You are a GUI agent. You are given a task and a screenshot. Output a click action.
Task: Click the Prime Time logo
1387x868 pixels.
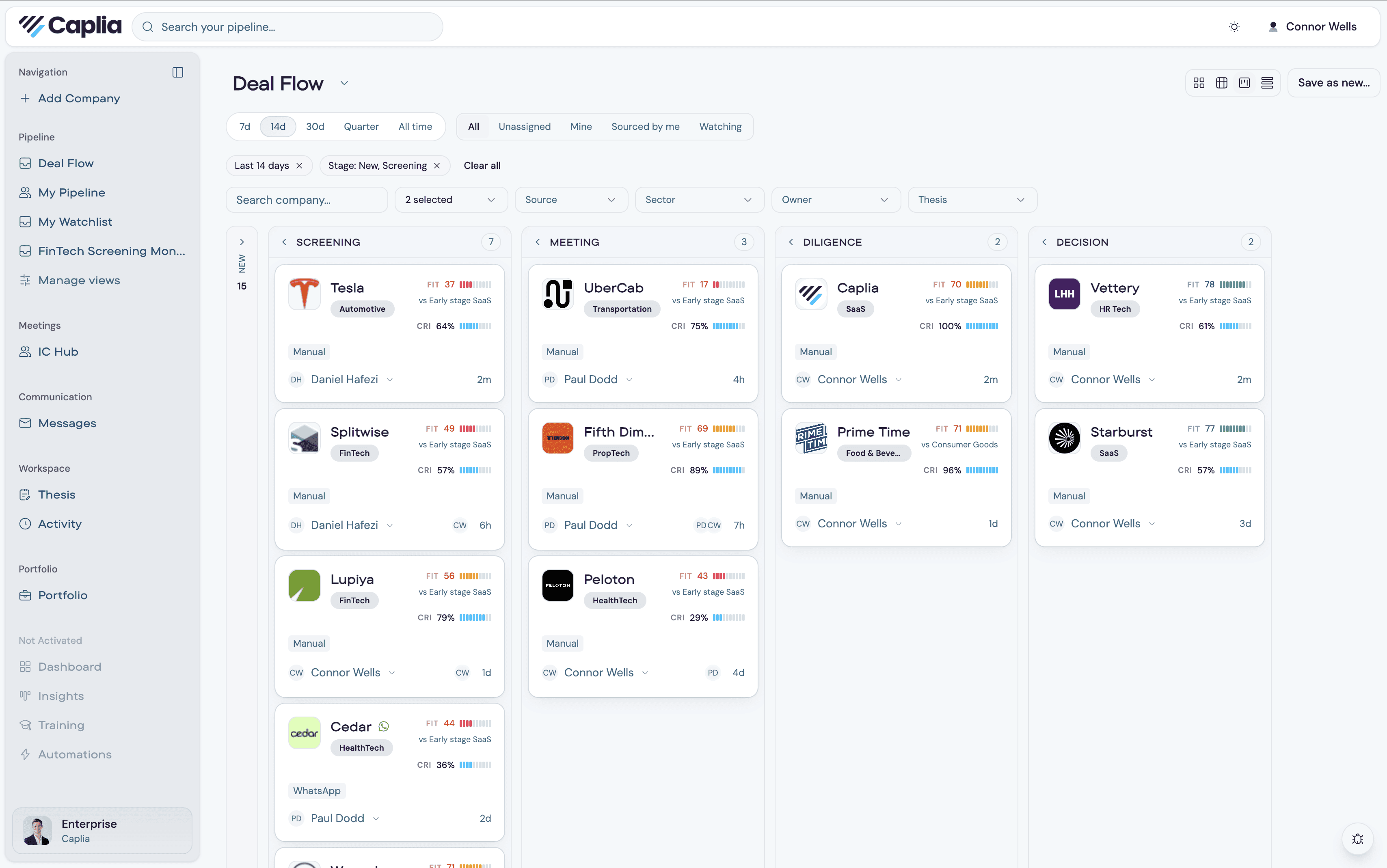click(x=811, y=438)
